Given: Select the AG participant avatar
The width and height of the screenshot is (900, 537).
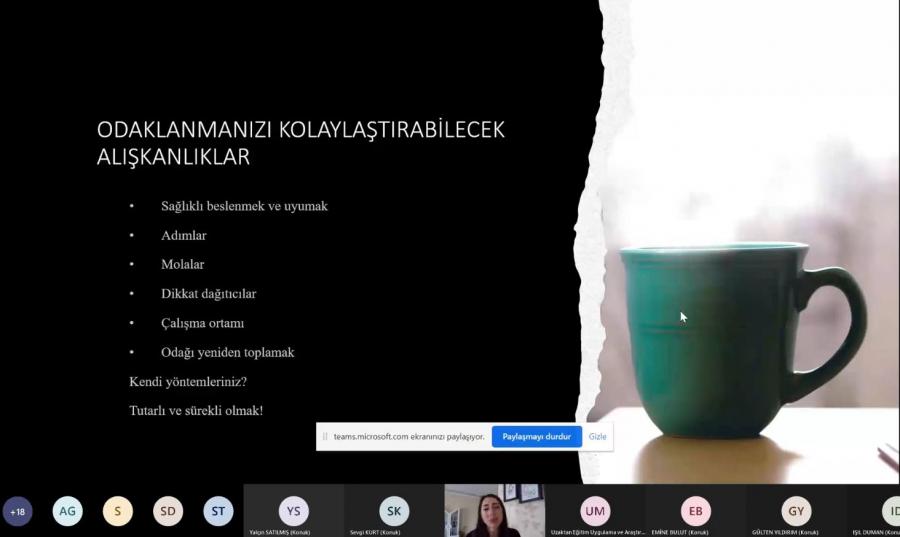Looking at the screenshot, I should [67, 511].
